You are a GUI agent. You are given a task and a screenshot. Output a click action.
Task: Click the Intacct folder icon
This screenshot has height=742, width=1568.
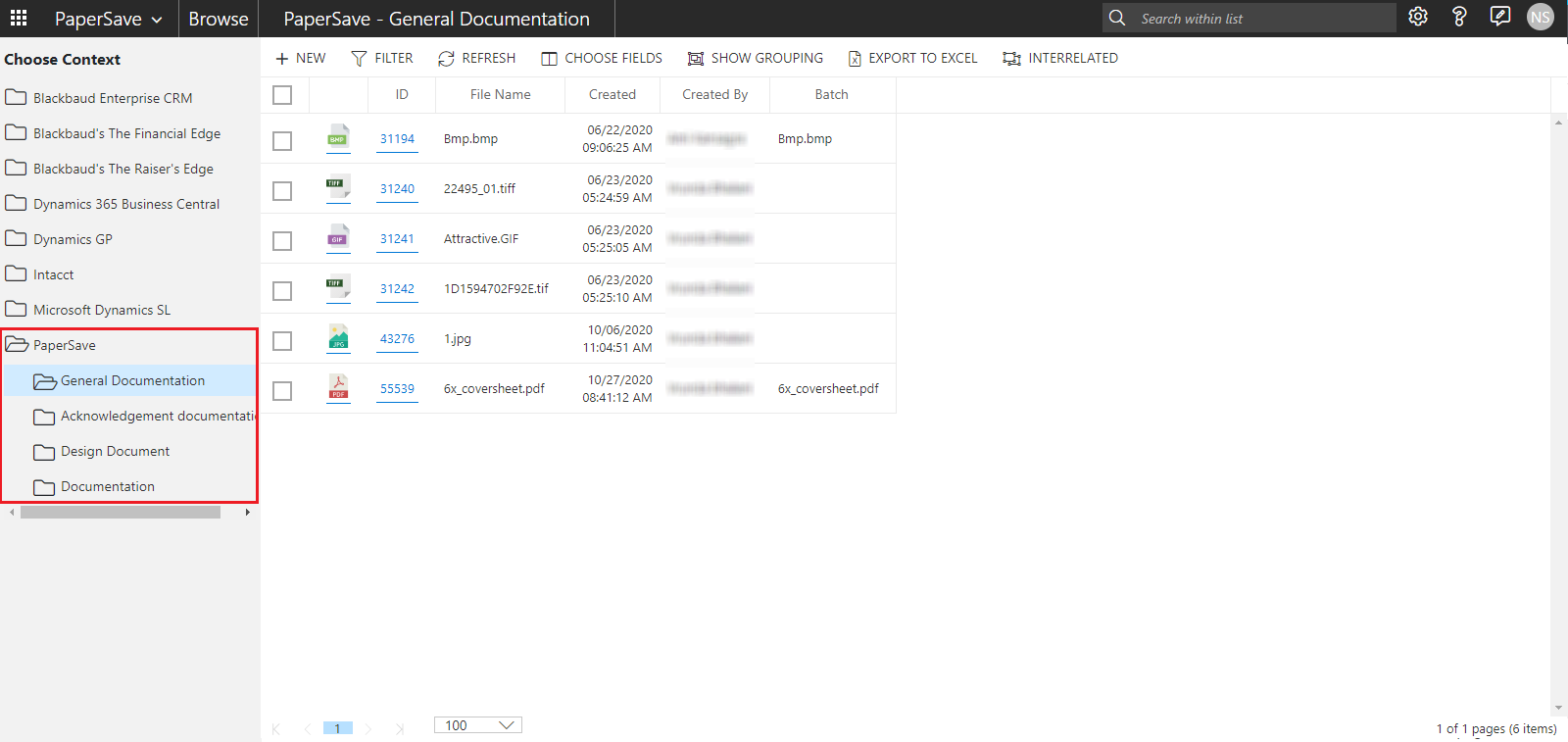point(16,273)
